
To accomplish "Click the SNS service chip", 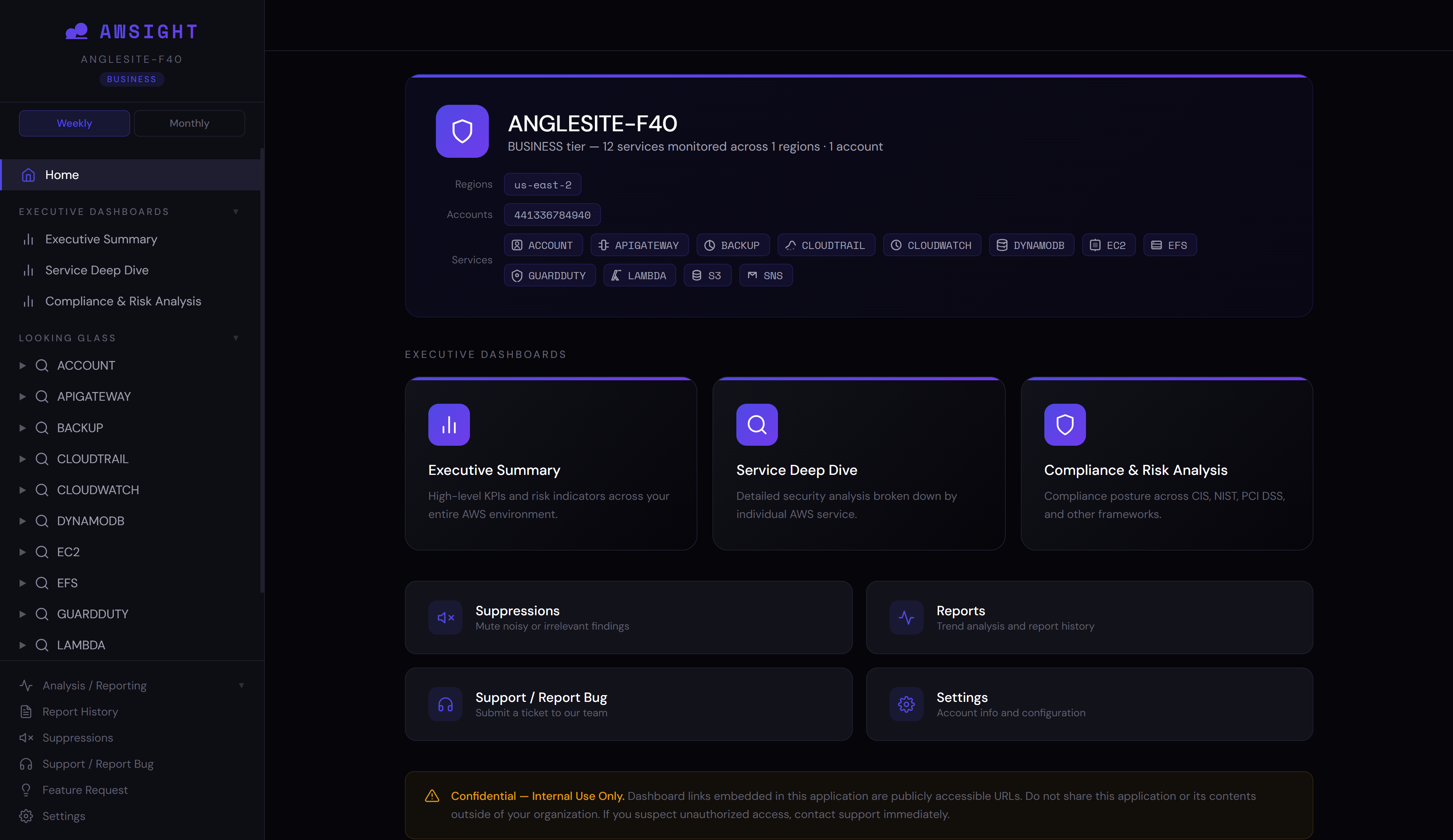I will click(766, 275).
